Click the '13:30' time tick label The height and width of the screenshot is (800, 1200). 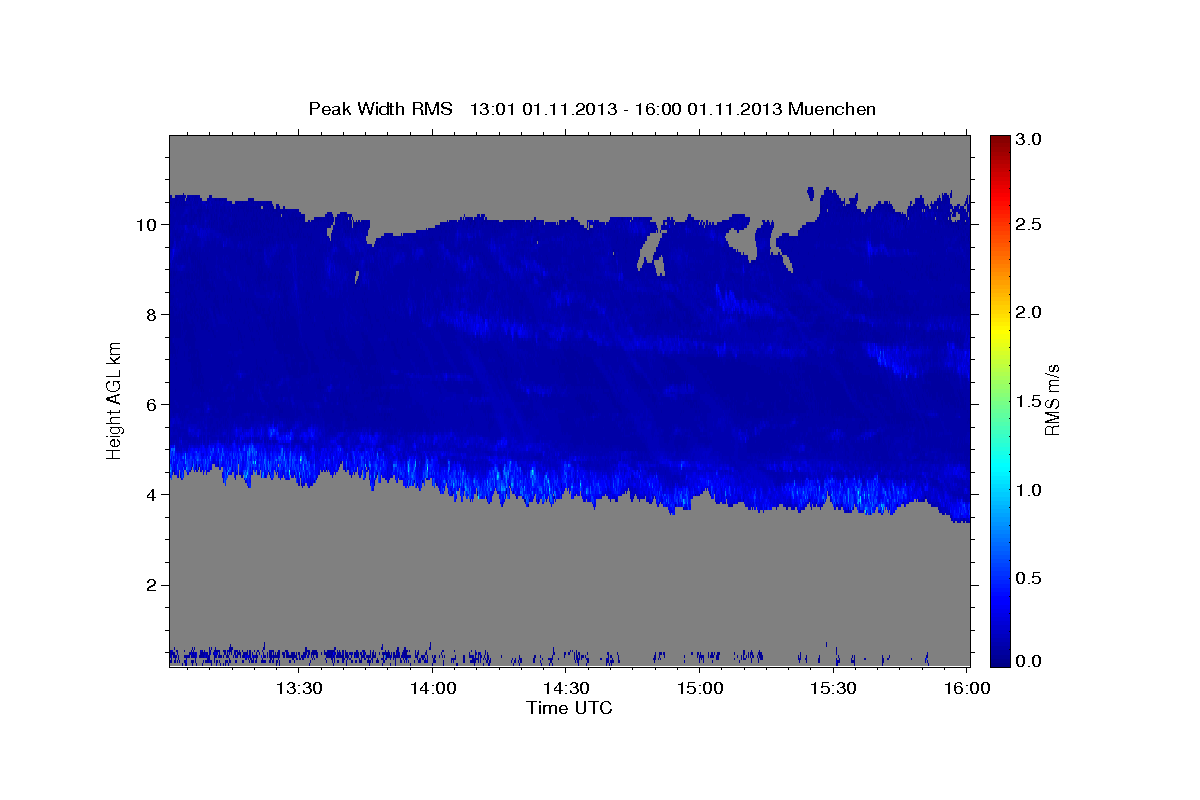click(x=299, y=688)
